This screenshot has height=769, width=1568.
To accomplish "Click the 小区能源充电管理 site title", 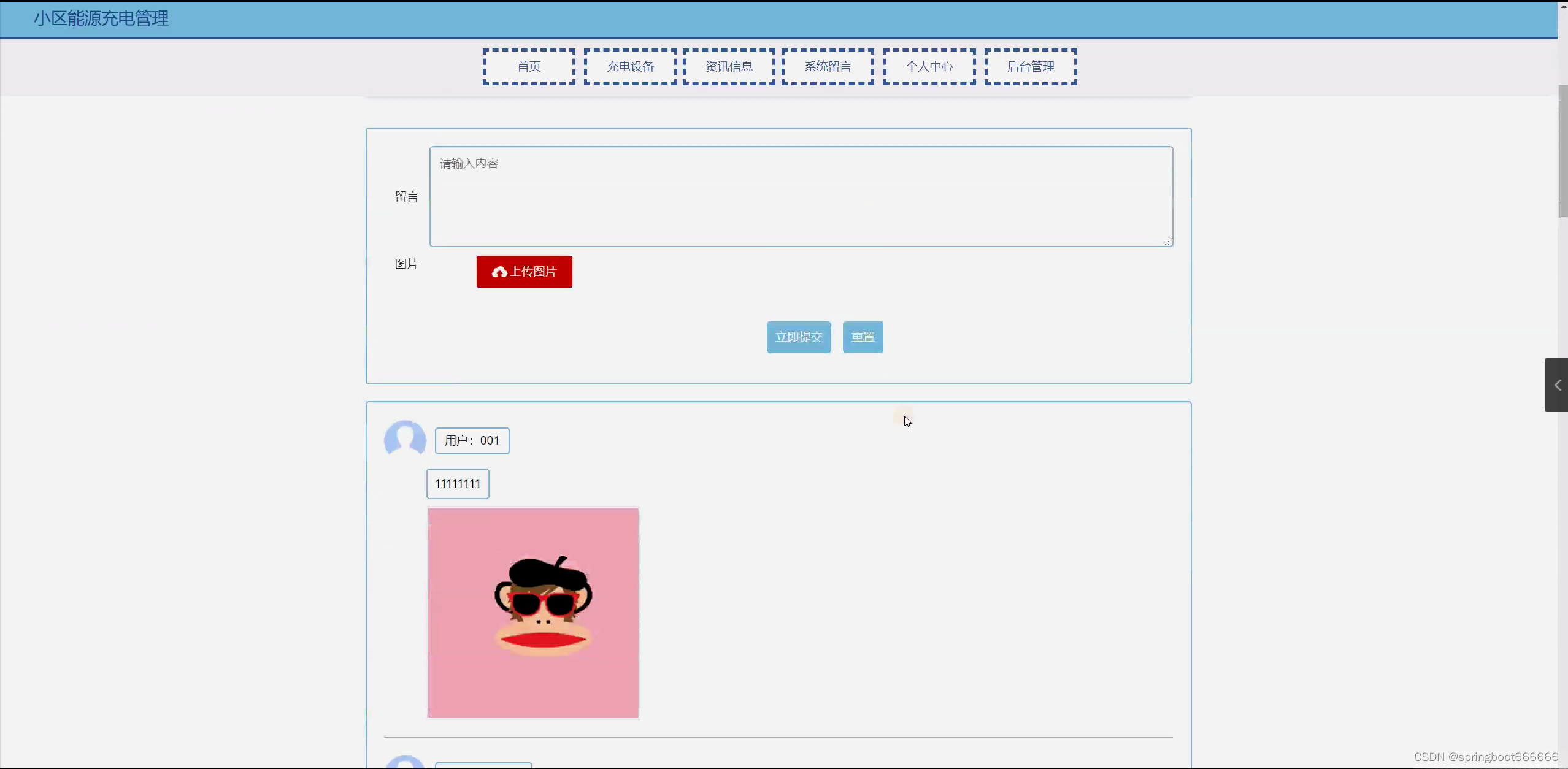I will pos(101,18).
